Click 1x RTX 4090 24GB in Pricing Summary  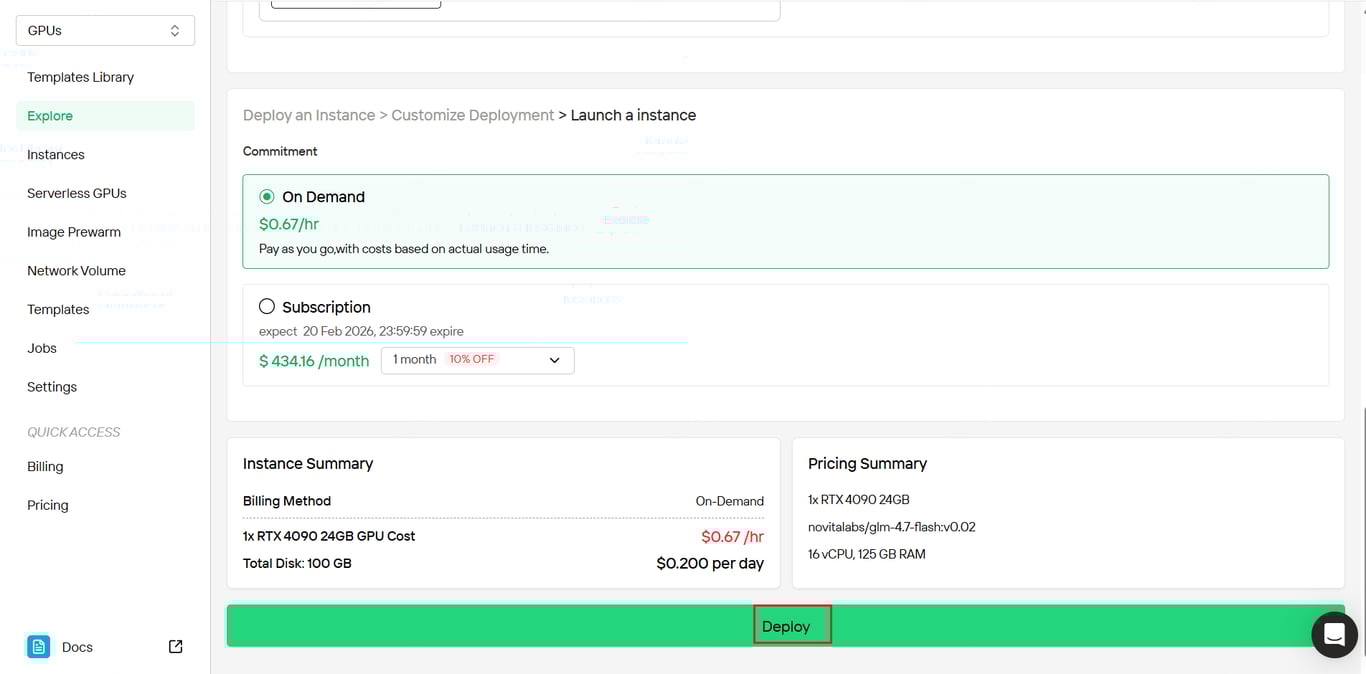(859, 500)
